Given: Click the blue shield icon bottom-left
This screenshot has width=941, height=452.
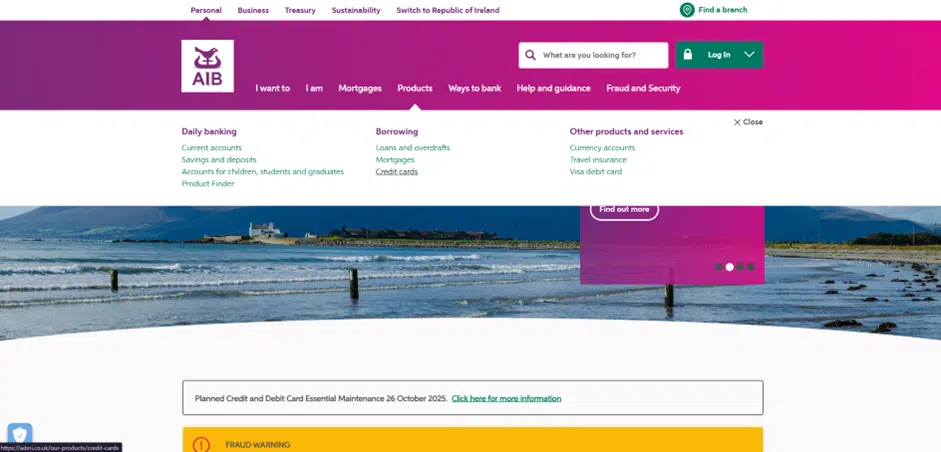Looking at the screenshot, I should point(20,434).
